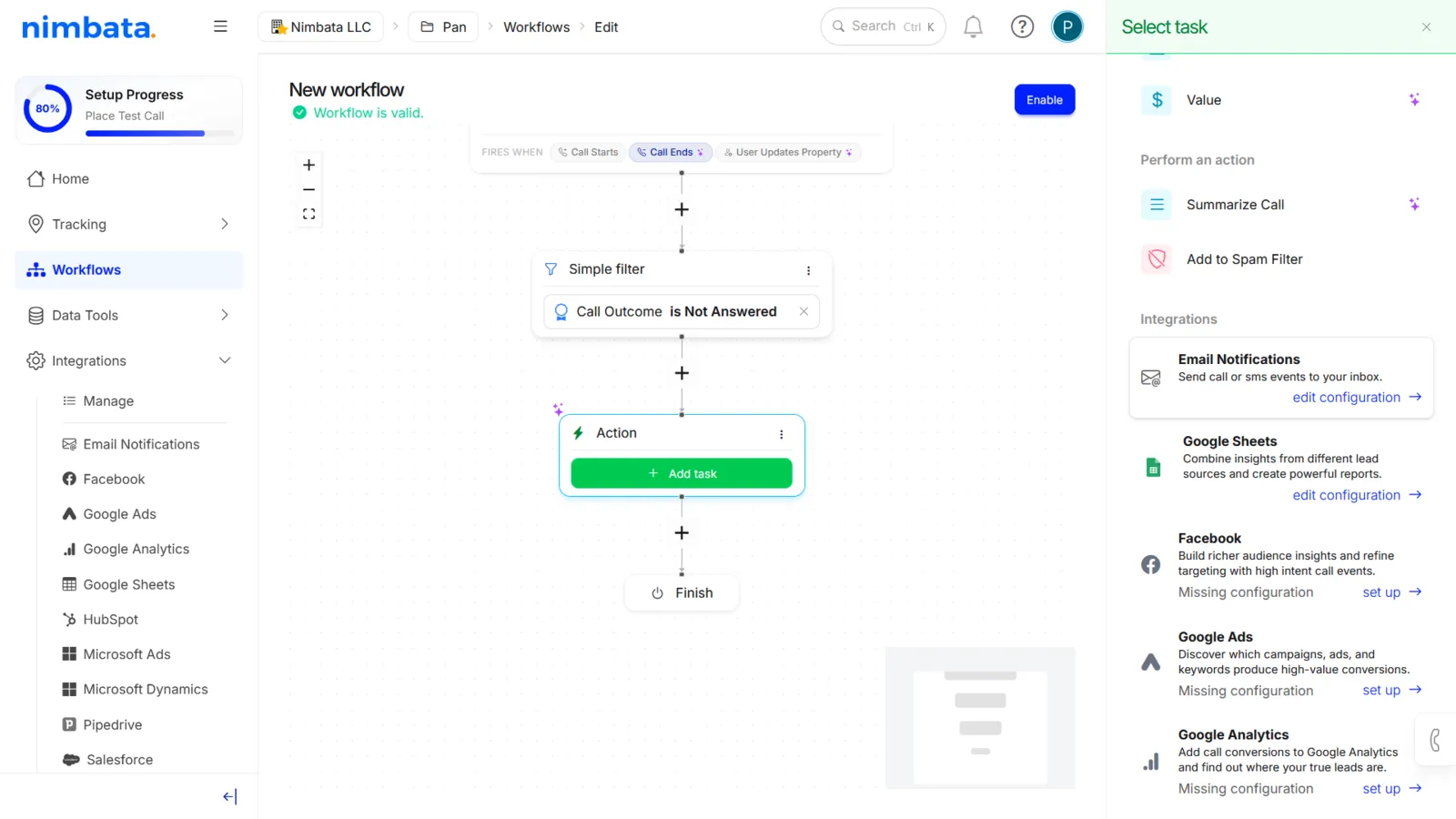1456x819 pixels.
Task: Zoom out on the workflow canvas
Action: click(x=308, y=189)
